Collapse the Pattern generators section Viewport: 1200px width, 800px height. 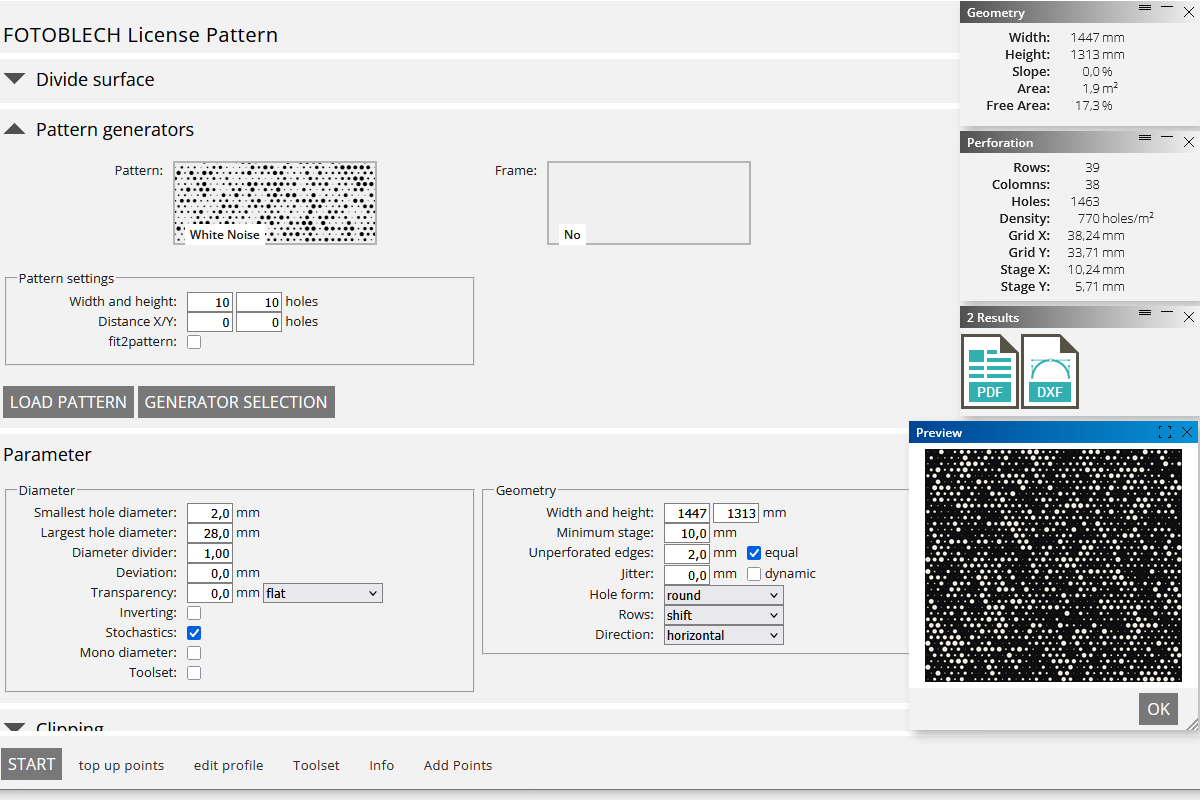[x=15, y=129]
